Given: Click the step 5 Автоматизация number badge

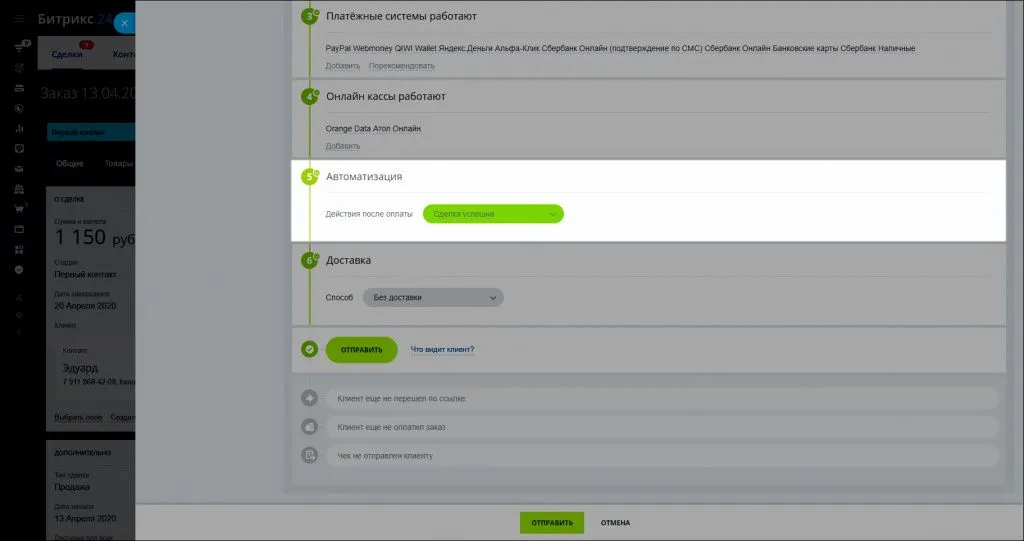Looking at the screenshot, I should click(x=310, y=177).
